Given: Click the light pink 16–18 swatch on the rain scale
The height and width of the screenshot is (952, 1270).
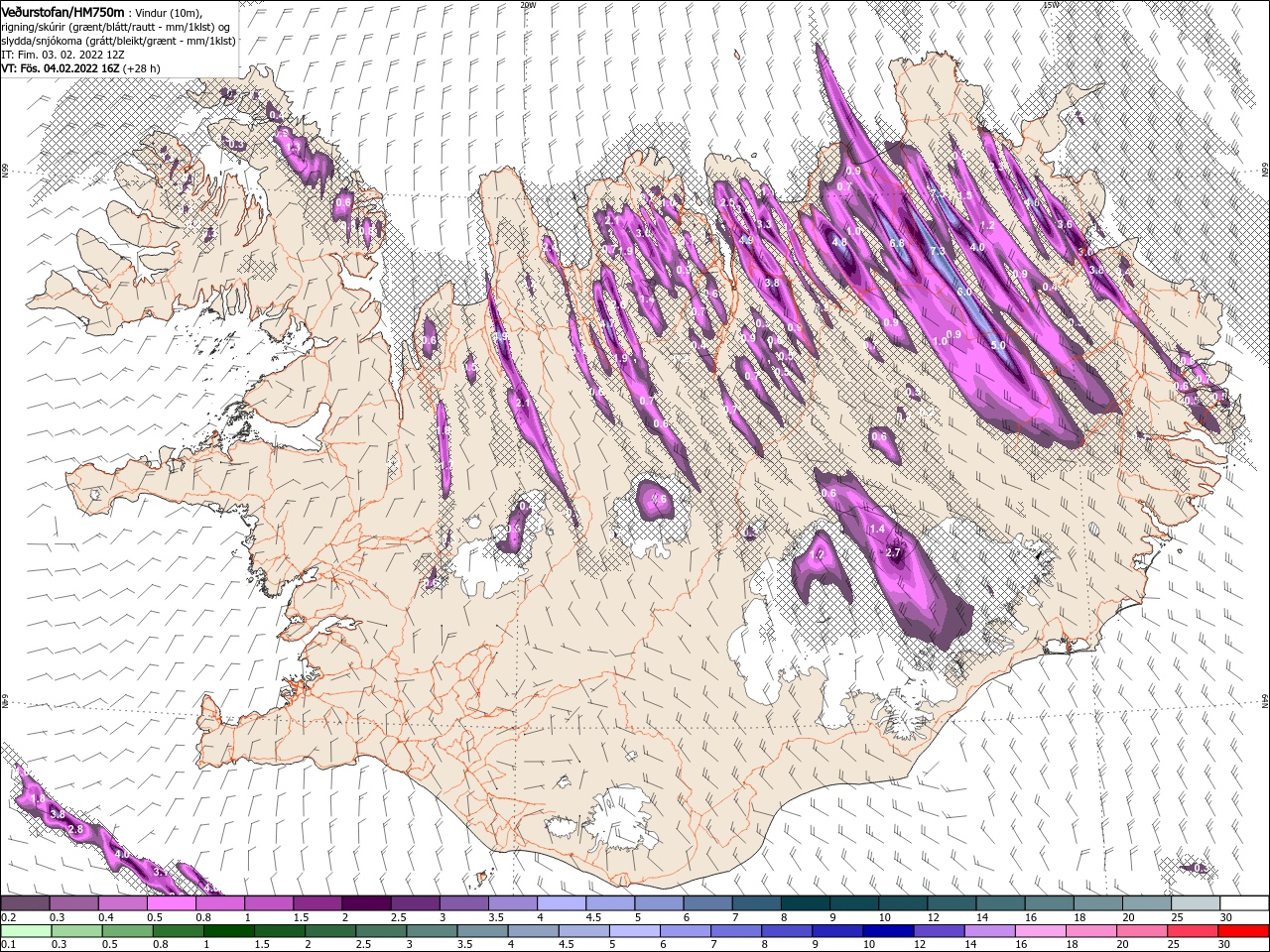Looking at the screenshot, I should coord(1039,931).
